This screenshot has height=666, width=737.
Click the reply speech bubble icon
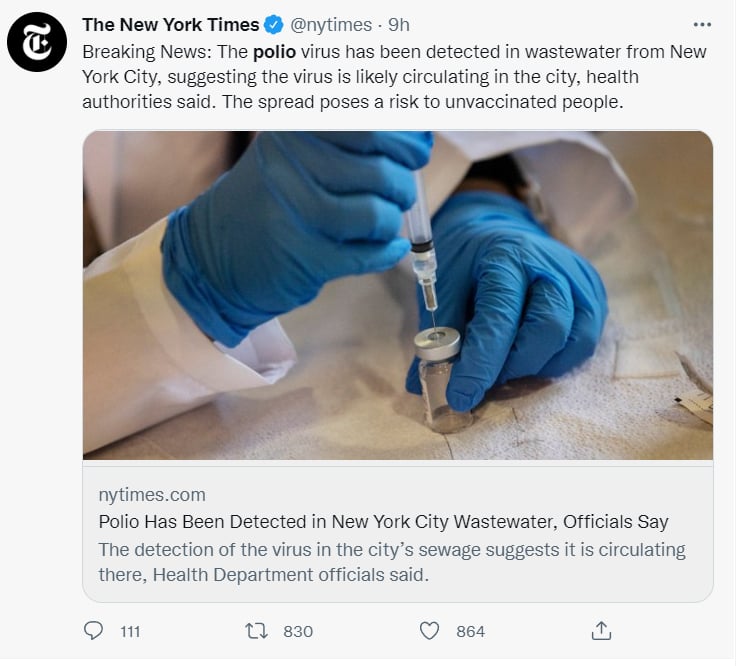coord(94,631)
